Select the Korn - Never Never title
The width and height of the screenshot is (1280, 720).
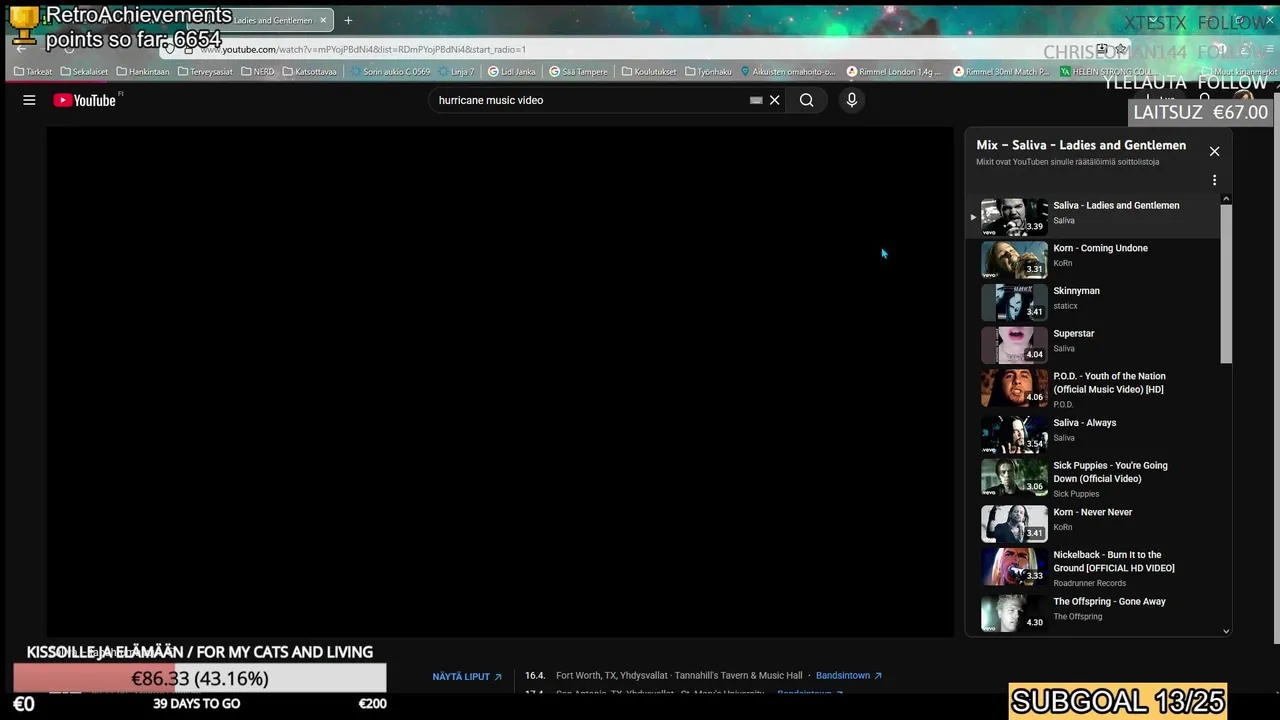pos(1092,512)
